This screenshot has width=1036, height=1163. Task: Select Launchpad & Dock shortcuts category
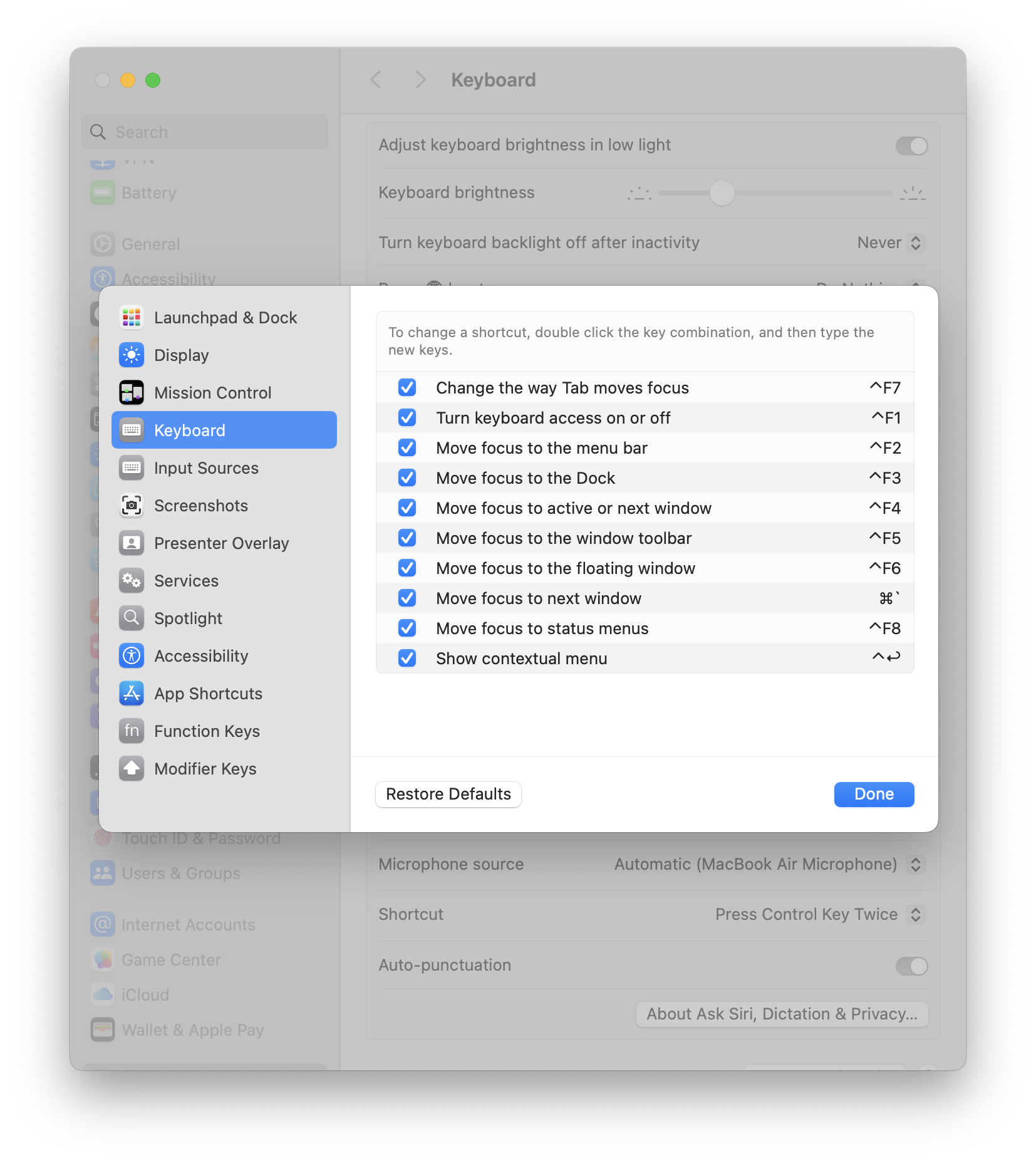224,318
